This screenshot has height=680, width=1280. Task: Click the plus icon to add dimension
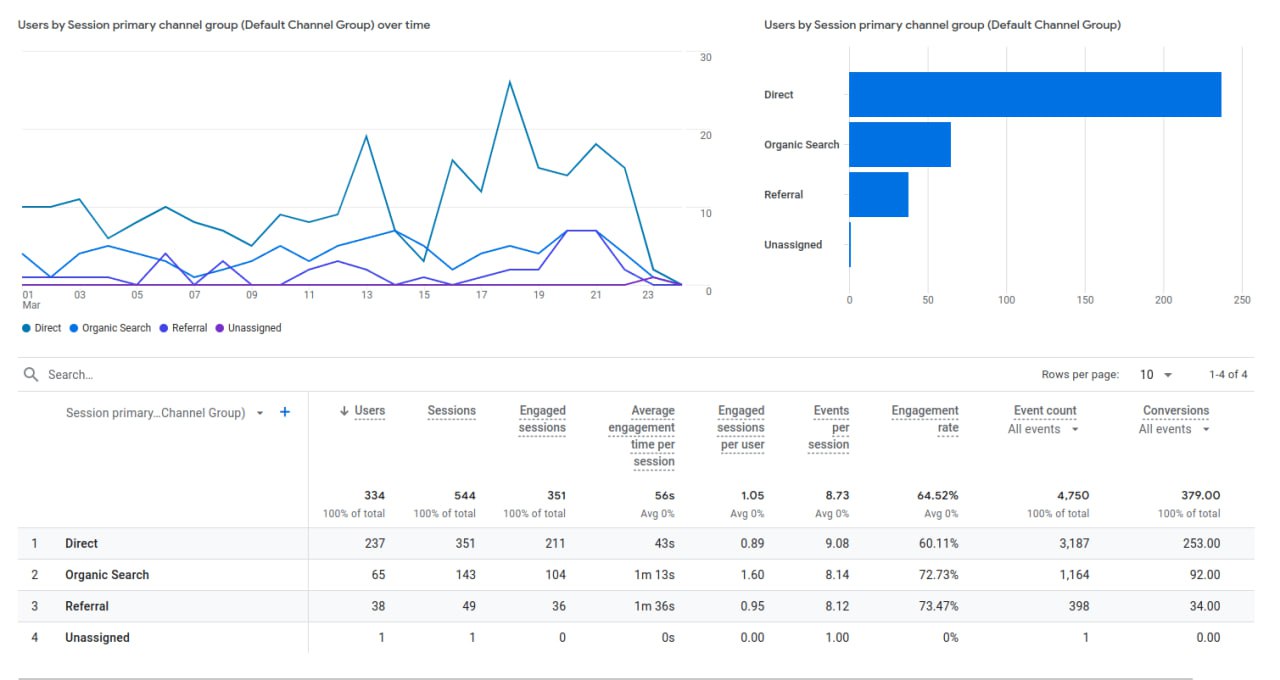point(285,412)
